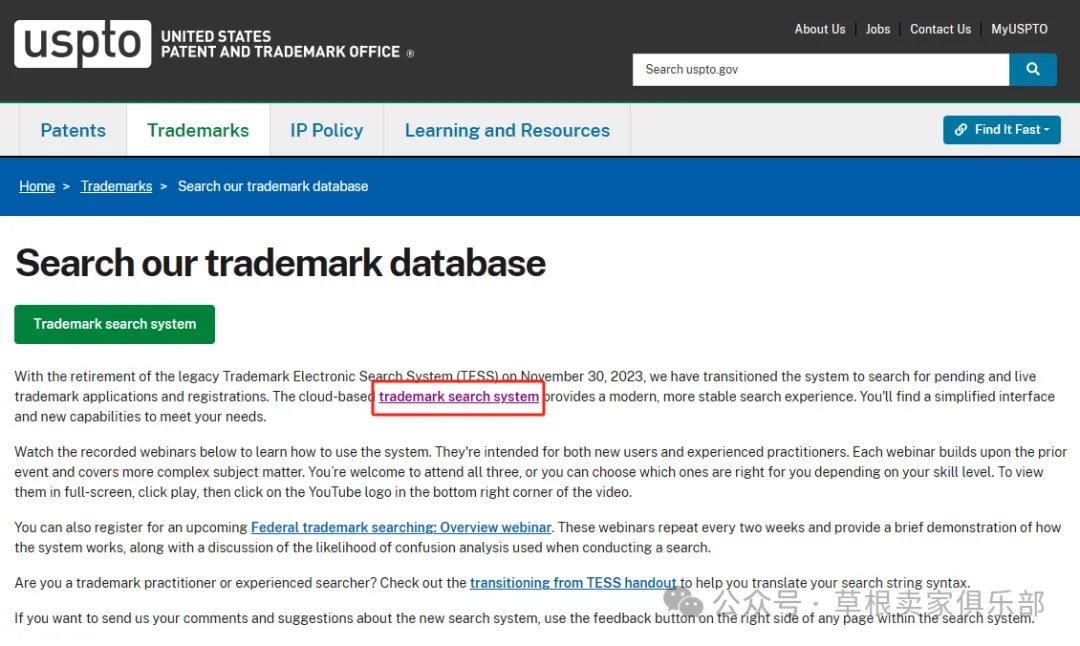
Task: Click breadcrumb text 'Search our trademark database'
Action: click(273, 187)
